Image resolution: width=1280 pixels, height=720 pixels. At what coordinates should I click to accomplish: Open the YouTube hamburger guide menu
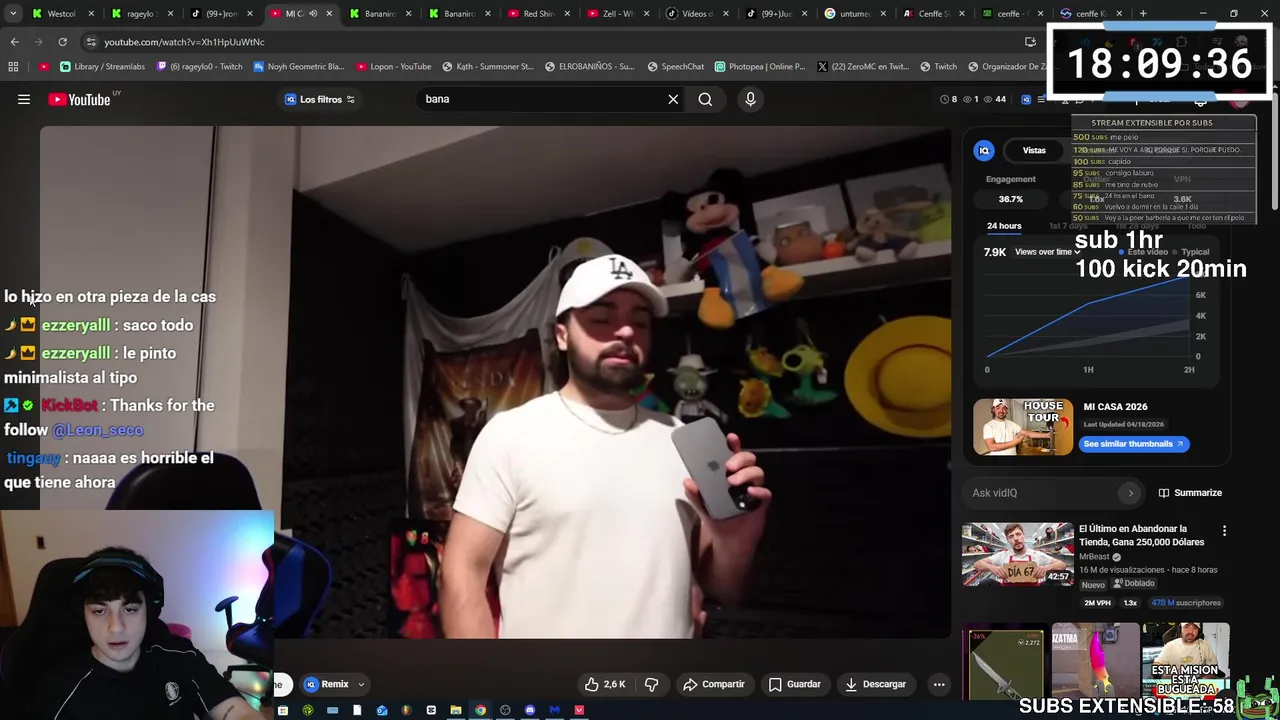pos(24,99)
